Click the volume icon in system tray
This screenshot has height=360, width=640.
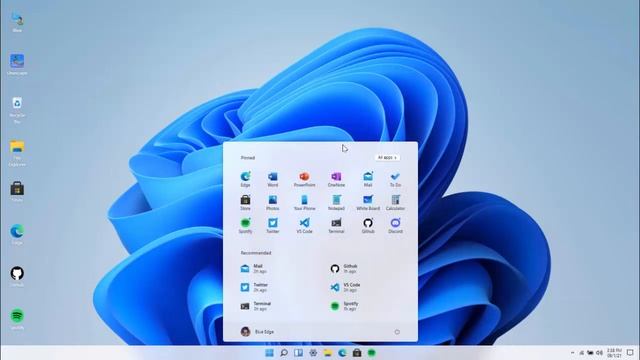point(599,353)
